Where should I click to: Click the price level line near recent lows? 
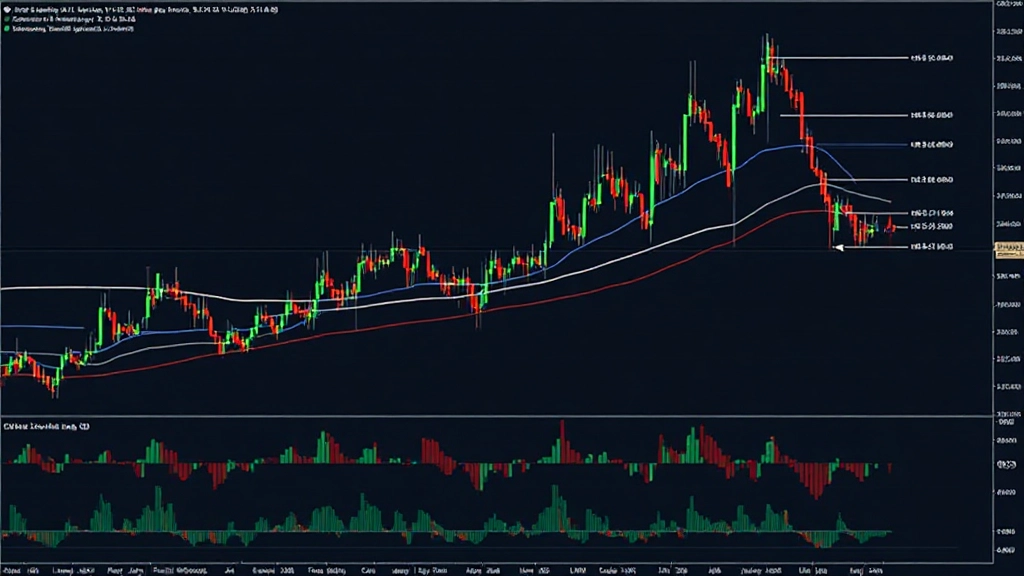tap(930, 247)
